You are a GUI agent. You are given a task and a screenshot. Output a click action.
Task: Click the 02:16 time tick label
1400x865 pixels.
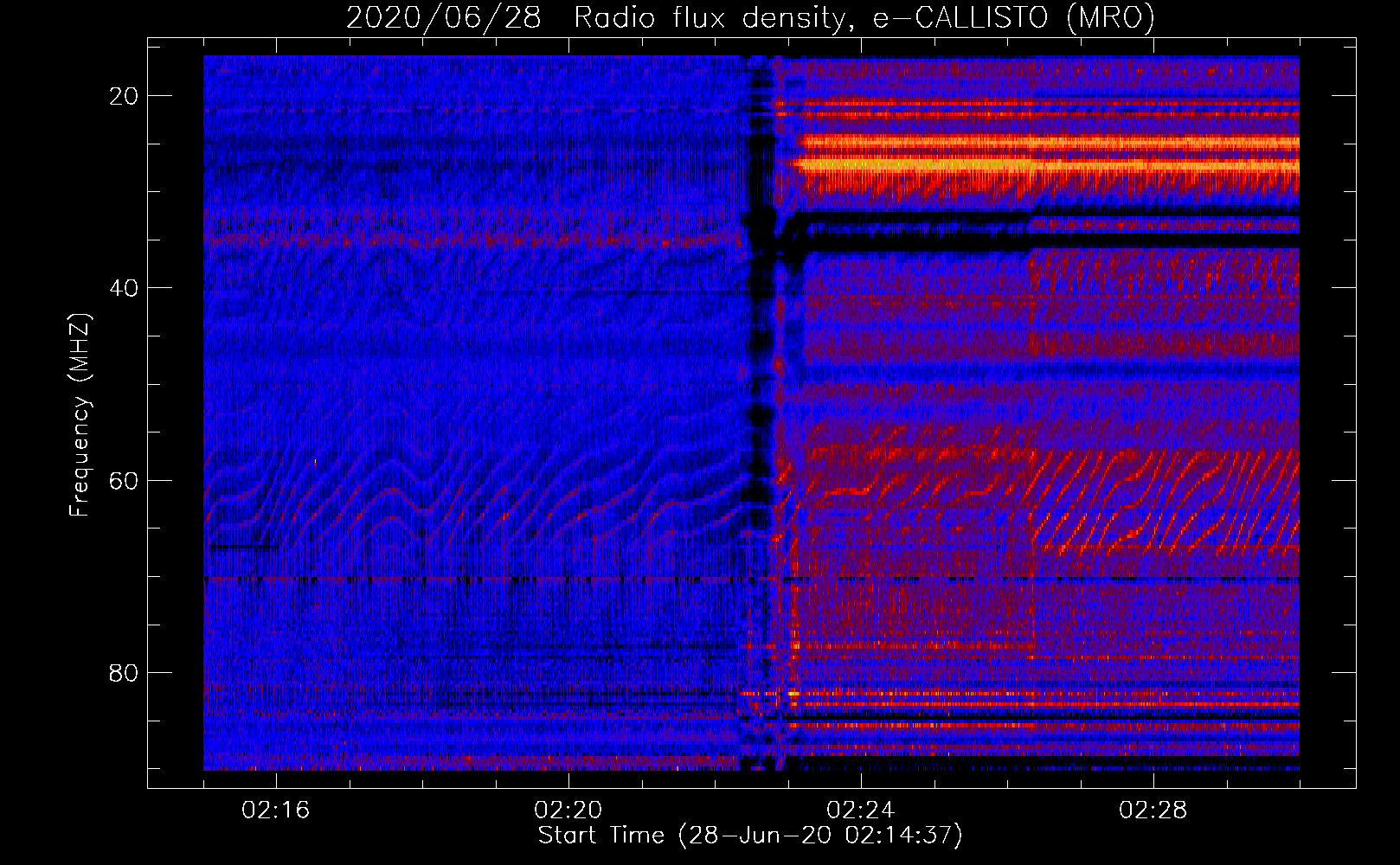click(276, 811)
